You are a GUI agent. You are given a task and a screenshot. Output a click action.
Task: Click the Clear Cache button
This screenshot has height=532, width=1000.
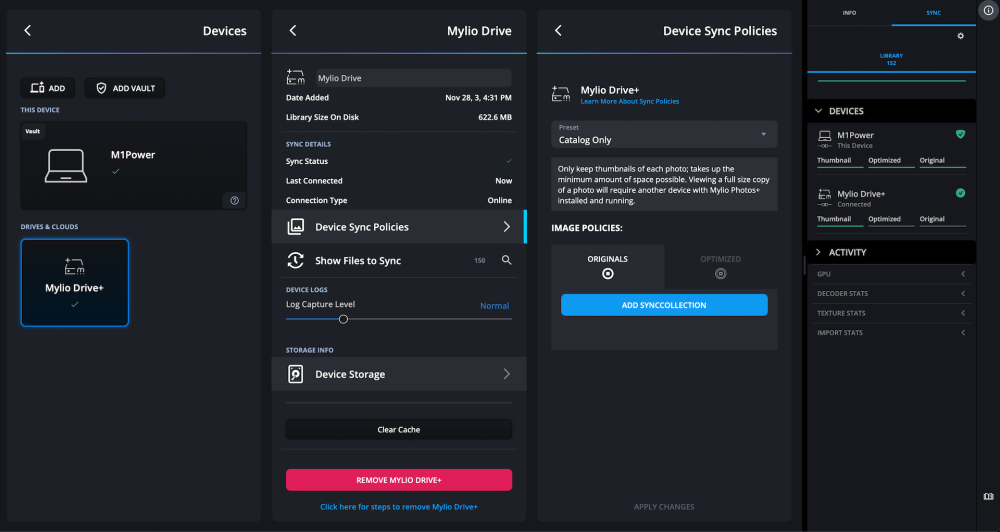(399, 429)
